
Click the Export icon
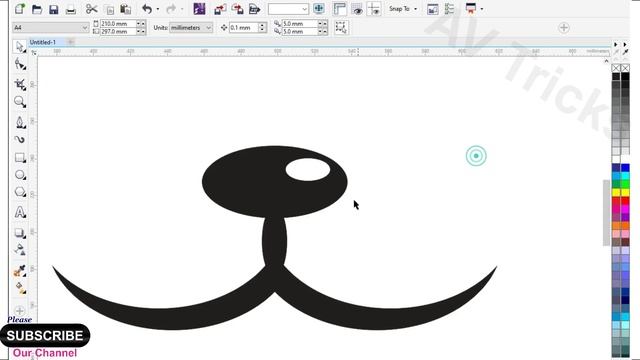[x=238, y=9]
